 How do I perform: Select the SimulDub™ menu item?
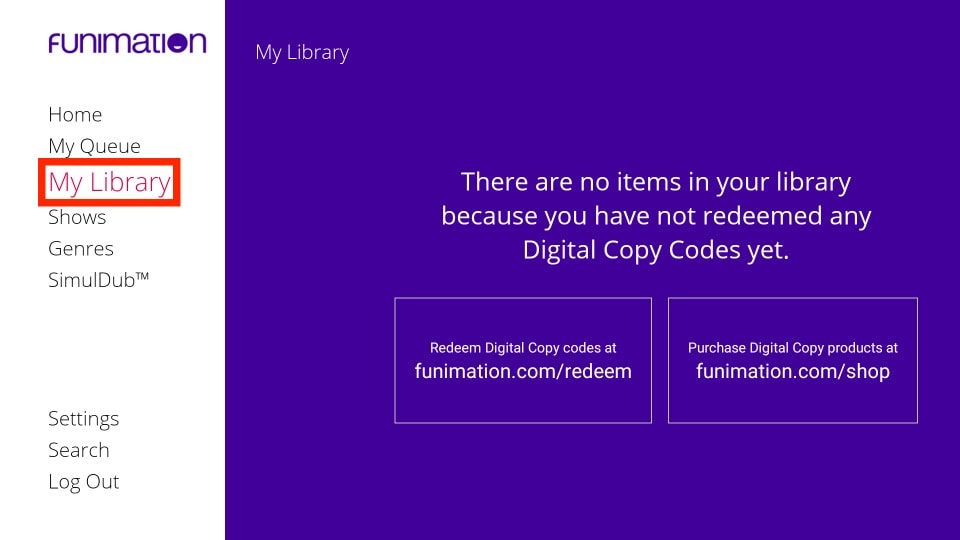pos(99,280)
